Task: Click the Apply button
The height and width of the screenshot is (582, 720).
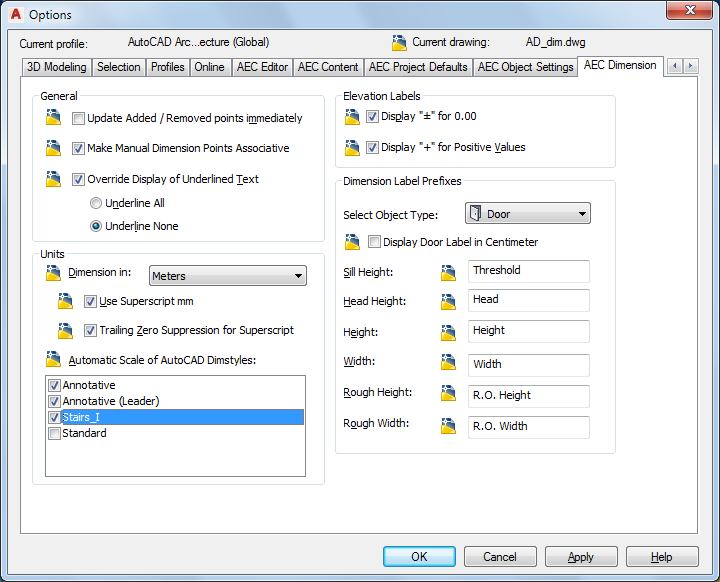Action: 581,557
